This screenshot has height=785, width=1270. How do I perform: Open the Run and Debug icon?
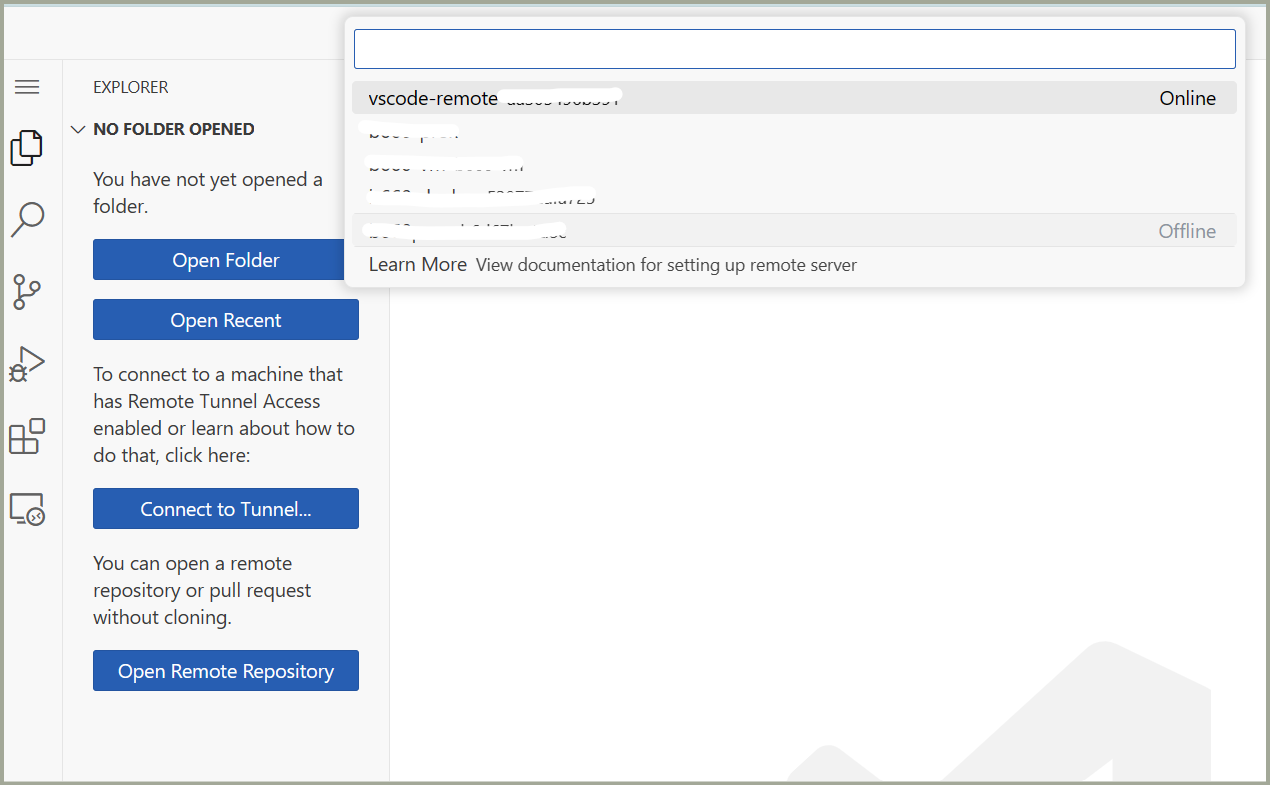click(x=27, y=364)
